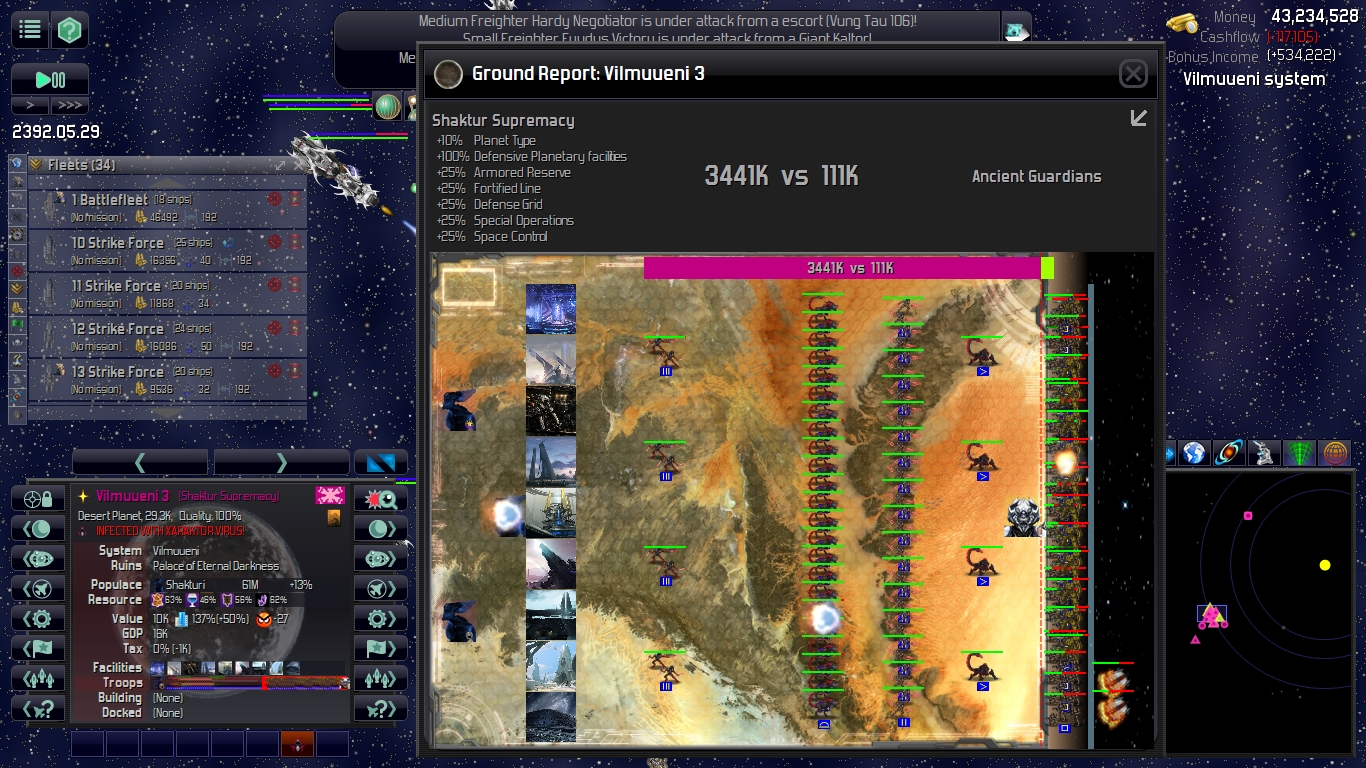
Task: Select the 12 Strike Force fleet
Action: (167, 337)
